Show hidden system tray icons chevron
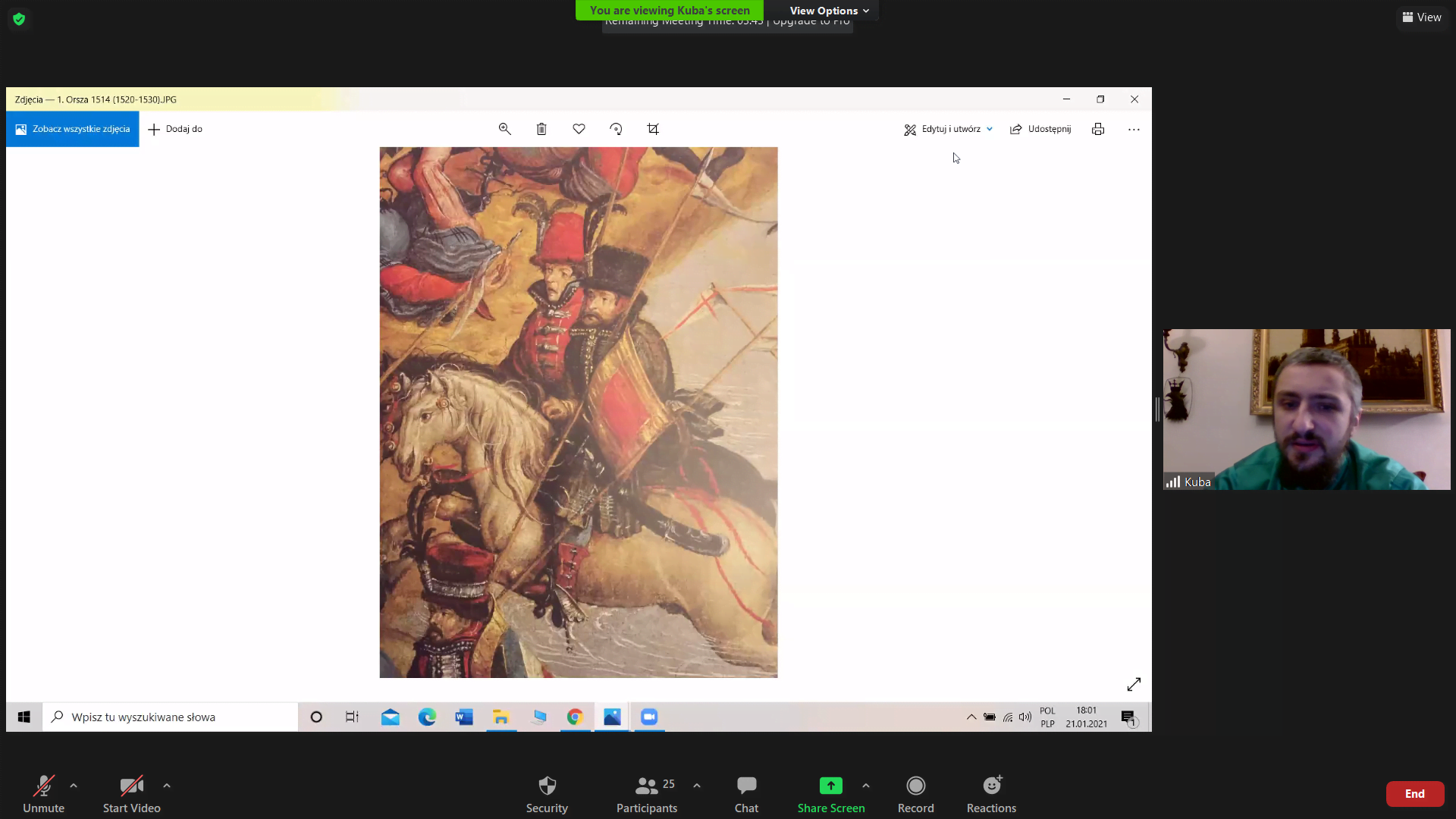 point(971,717)
